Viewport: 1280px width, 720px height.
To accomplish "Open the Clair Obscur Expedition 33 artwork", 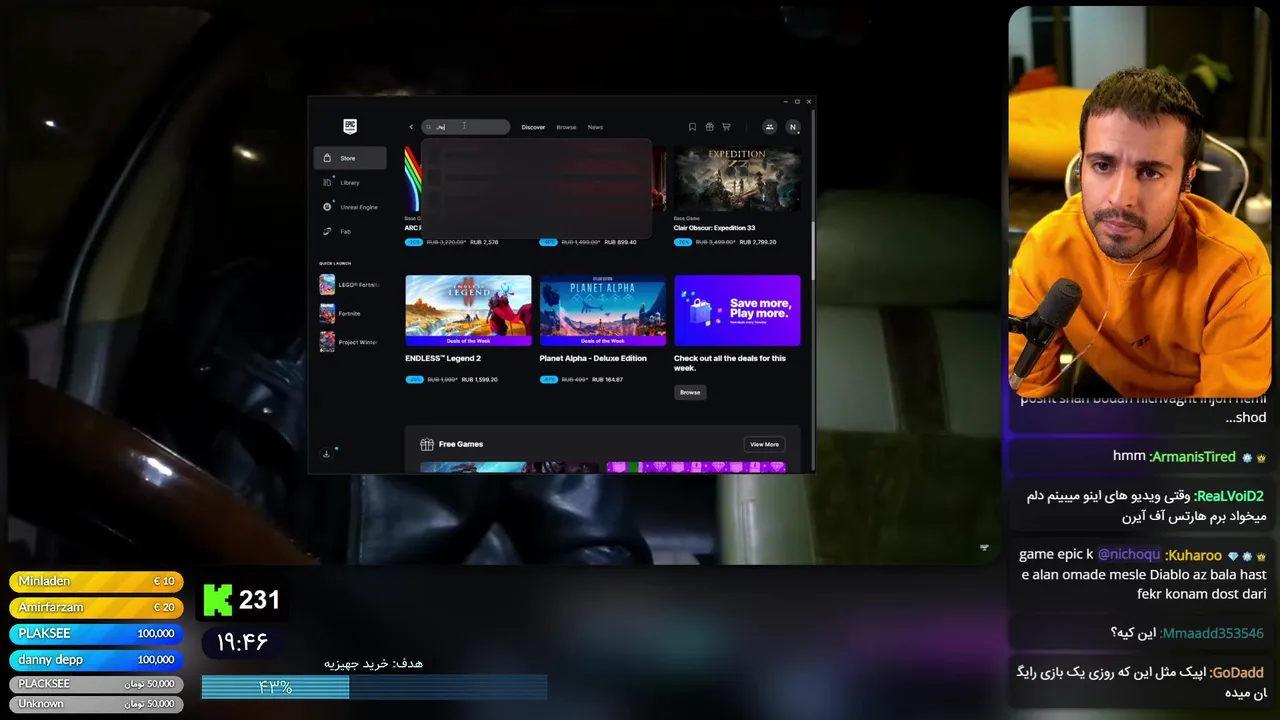I will pyautogui.click(x=737, y=178).
